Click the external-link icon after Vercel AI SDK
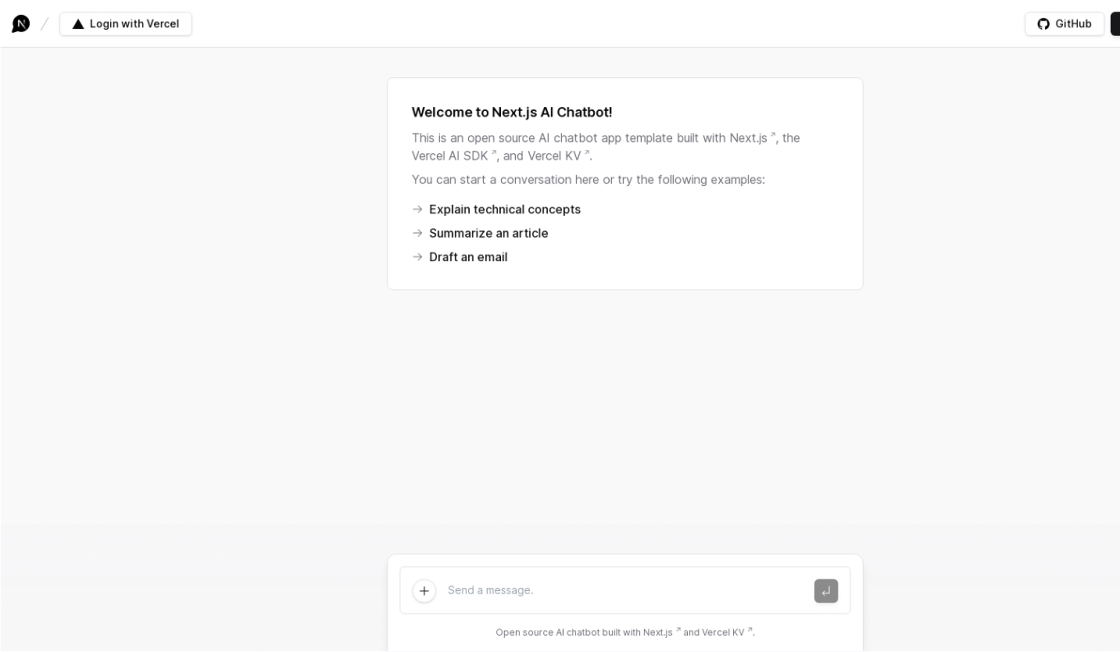Image resolution: width=1120 pixels, height=652 pixels. coord(494,153)
